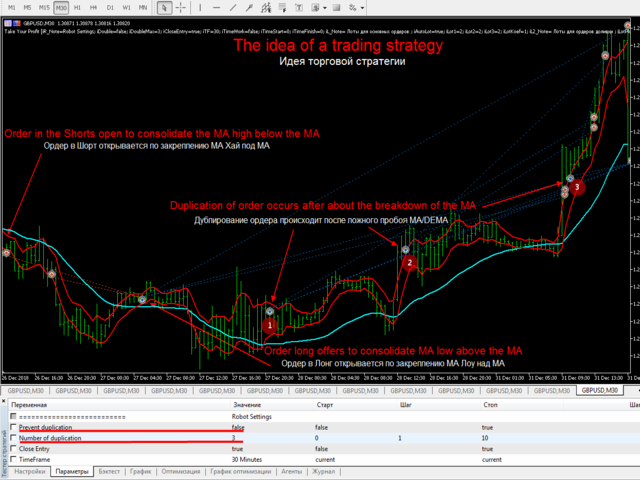640x480 pixels.
Task: Click the '30 Minutes' TimeFrame value
Action: click(247, 459)
